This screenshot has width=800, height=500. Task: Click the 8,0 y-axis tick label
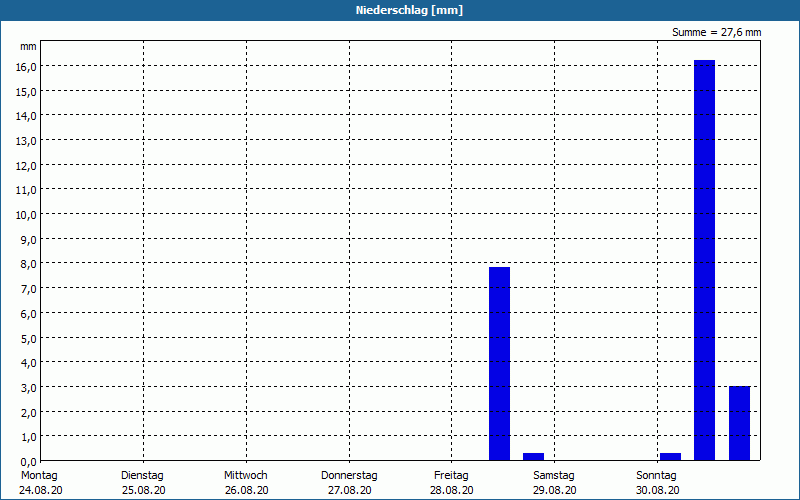coord(28,264)
